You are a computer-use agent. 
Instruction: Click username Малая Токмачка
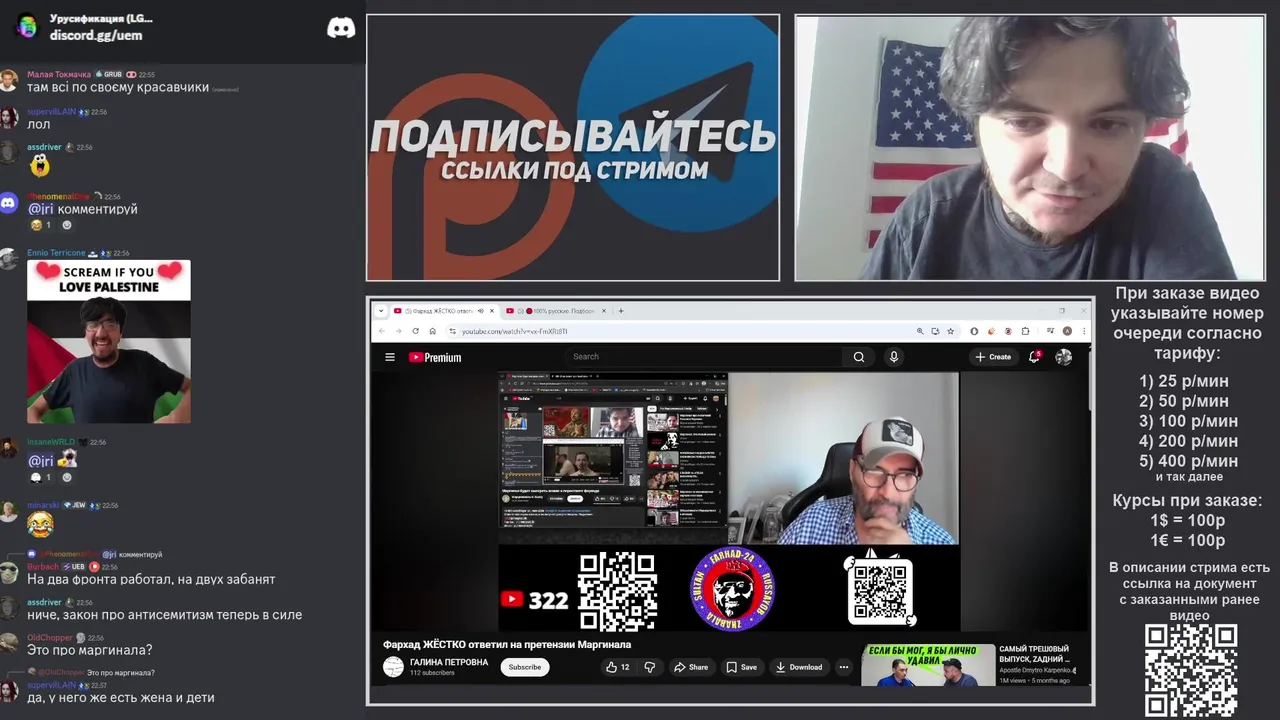[x=59, y=74]
